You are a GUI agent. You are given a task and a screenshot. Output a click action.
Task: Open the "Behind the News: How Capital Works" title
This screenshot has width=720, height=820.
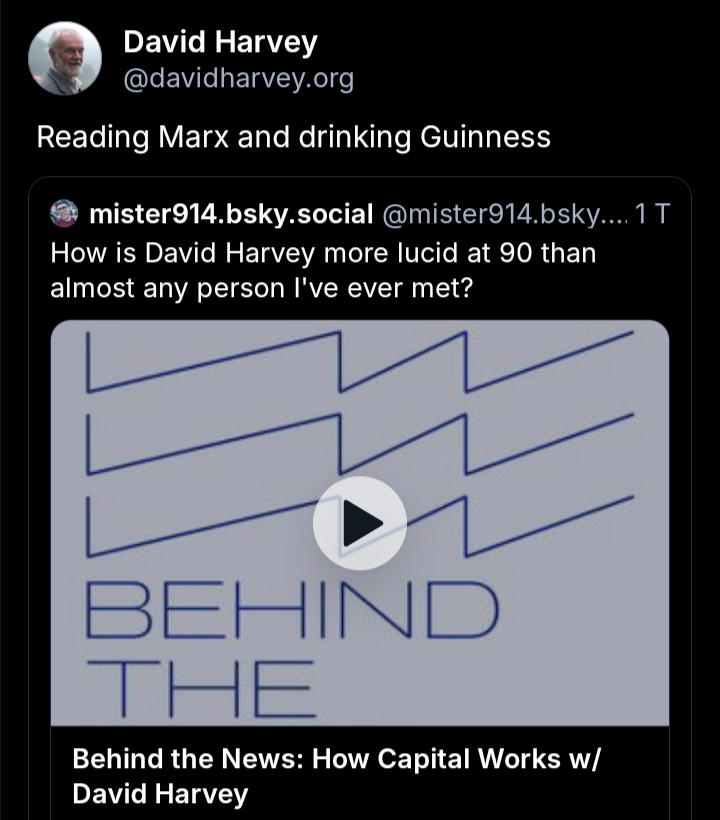pyautogui.click(x=335, y=758)
